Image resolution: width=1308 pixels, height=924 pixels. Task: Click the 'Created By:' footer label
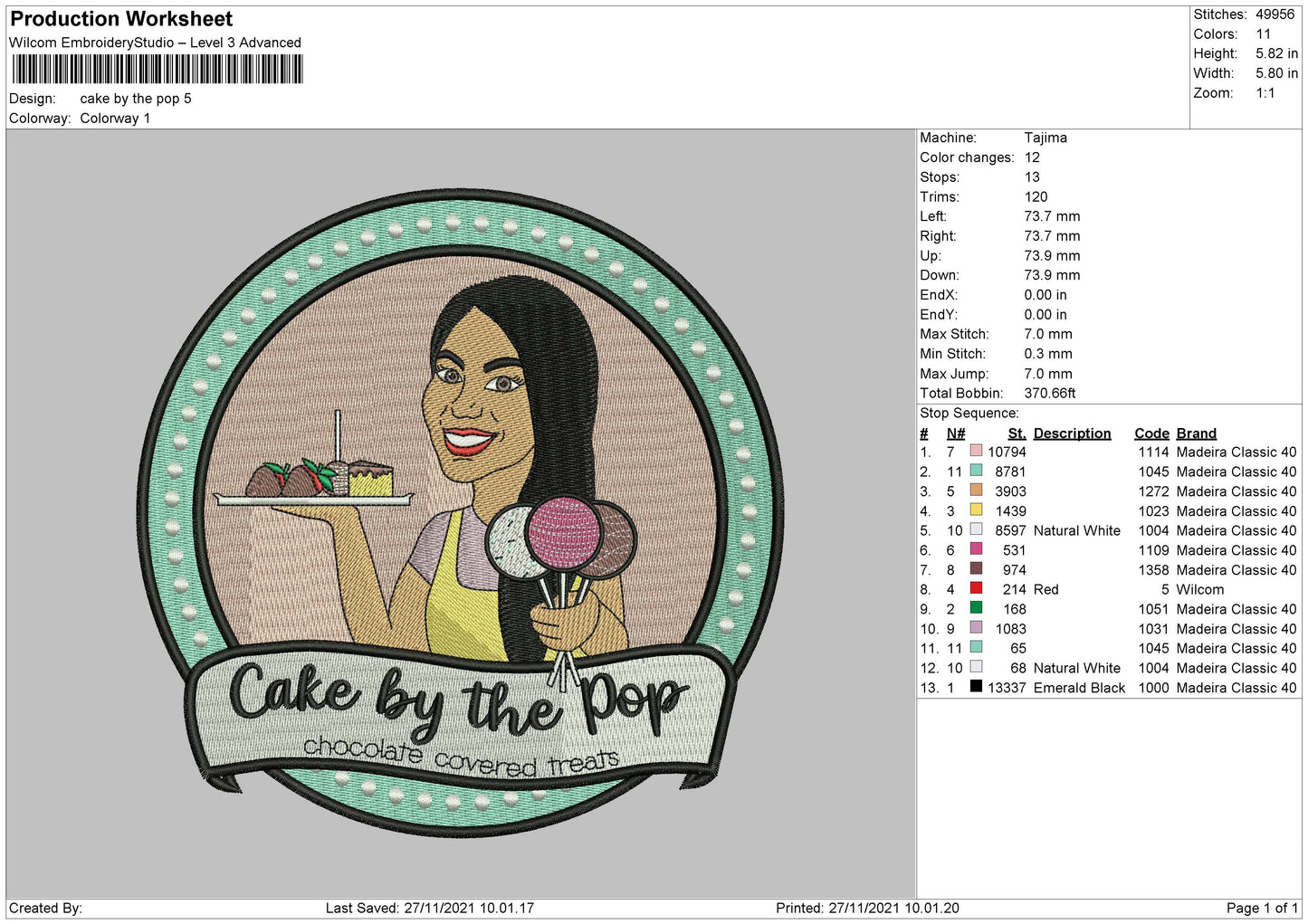tap(45, 908)
